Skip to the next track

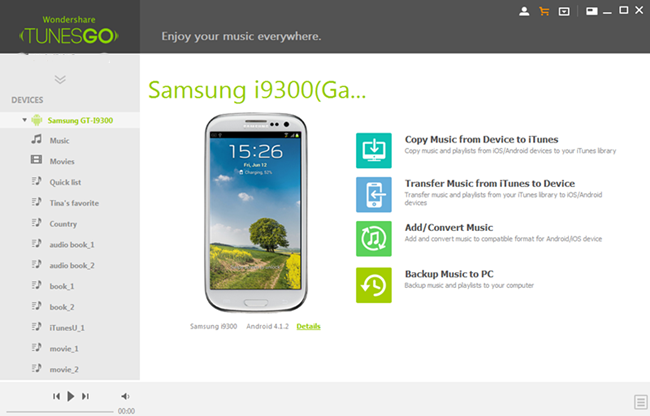pyautogui.click(x=85, y=397)
